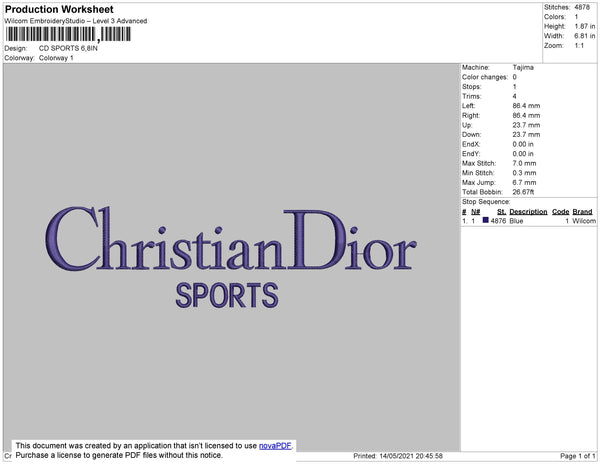
Task: Select the Page 1 of 1 footer
Action: pos(577,456)
